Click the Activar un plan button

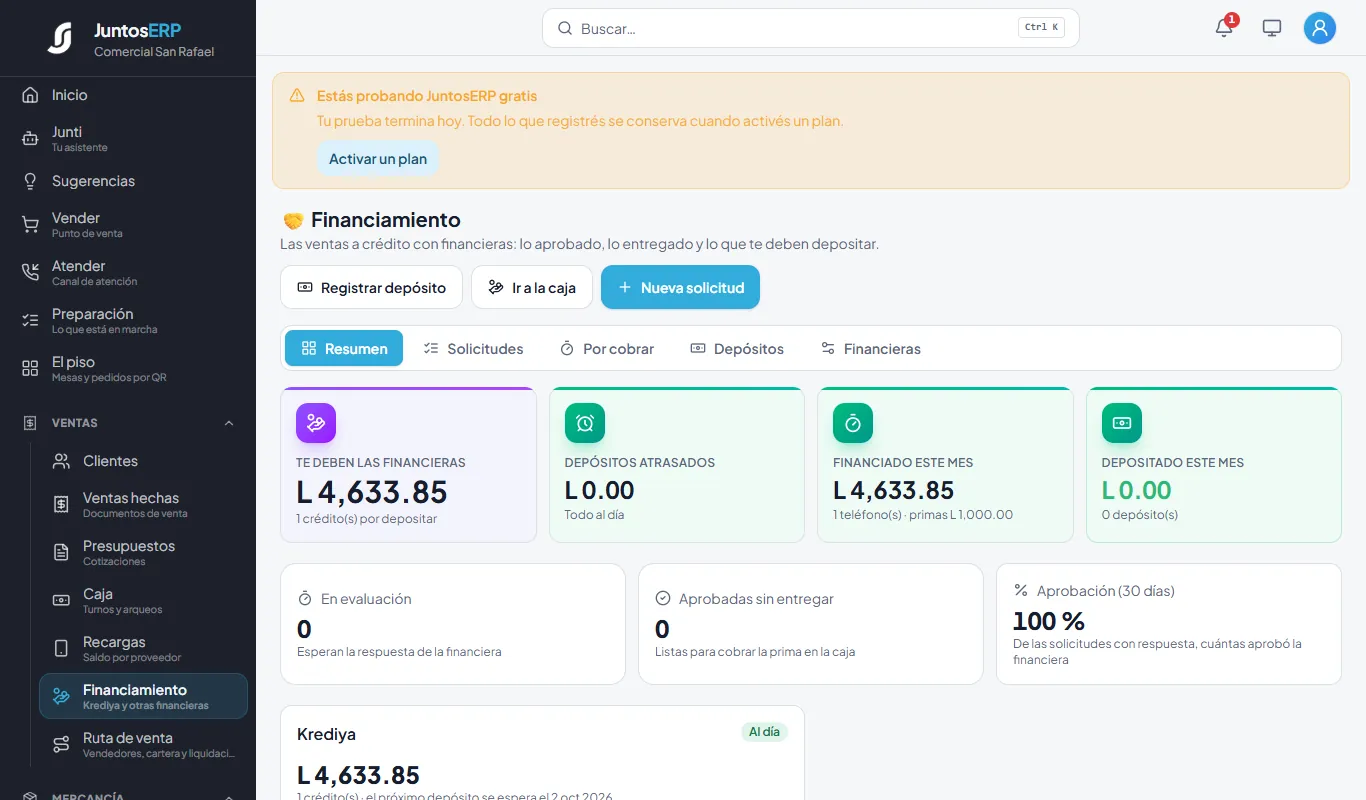click(x=378, y=159)
